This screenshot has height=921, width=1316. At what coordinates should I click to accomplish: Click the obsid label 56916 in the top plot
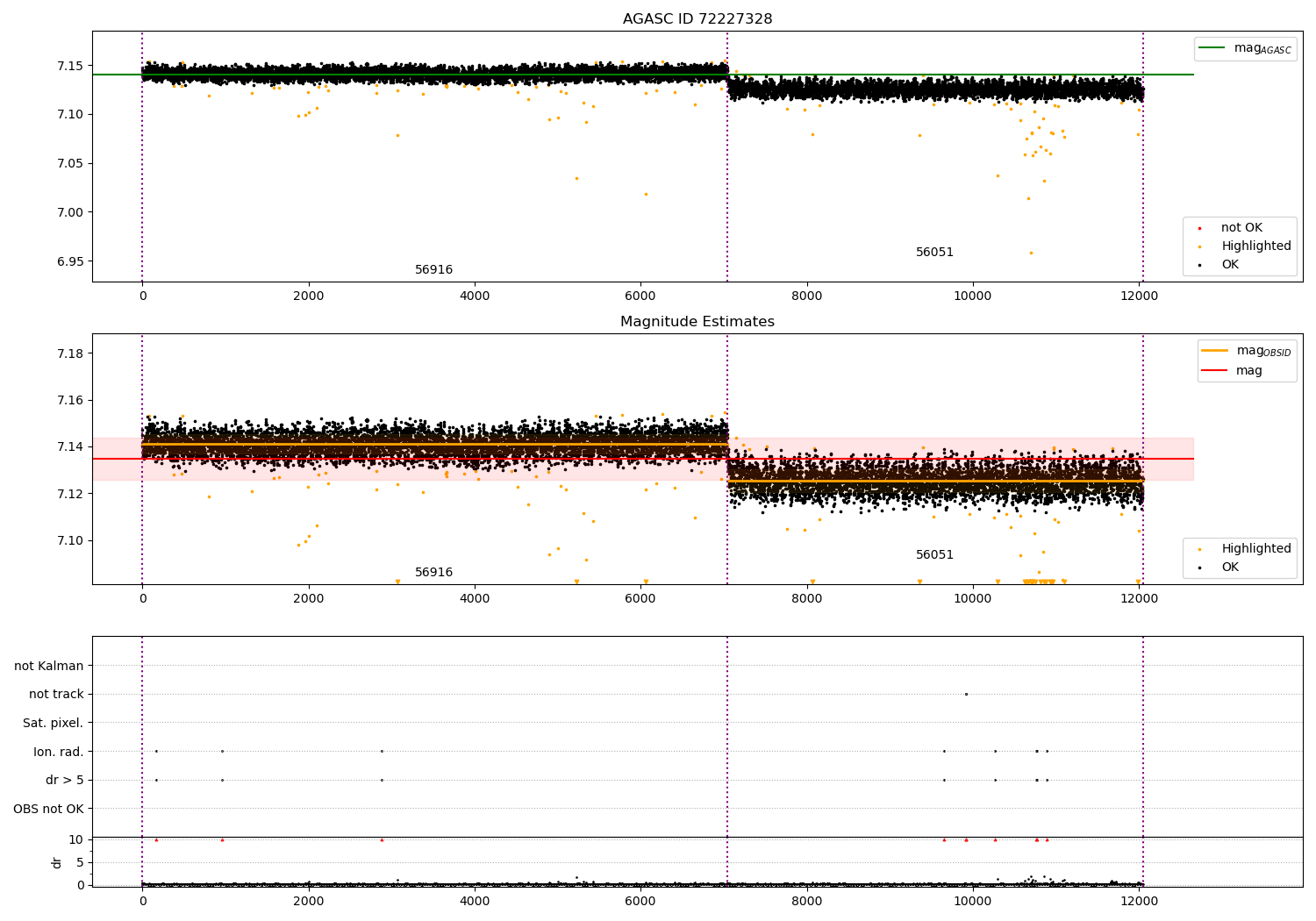pyautogui.click(x=434, y=270)
